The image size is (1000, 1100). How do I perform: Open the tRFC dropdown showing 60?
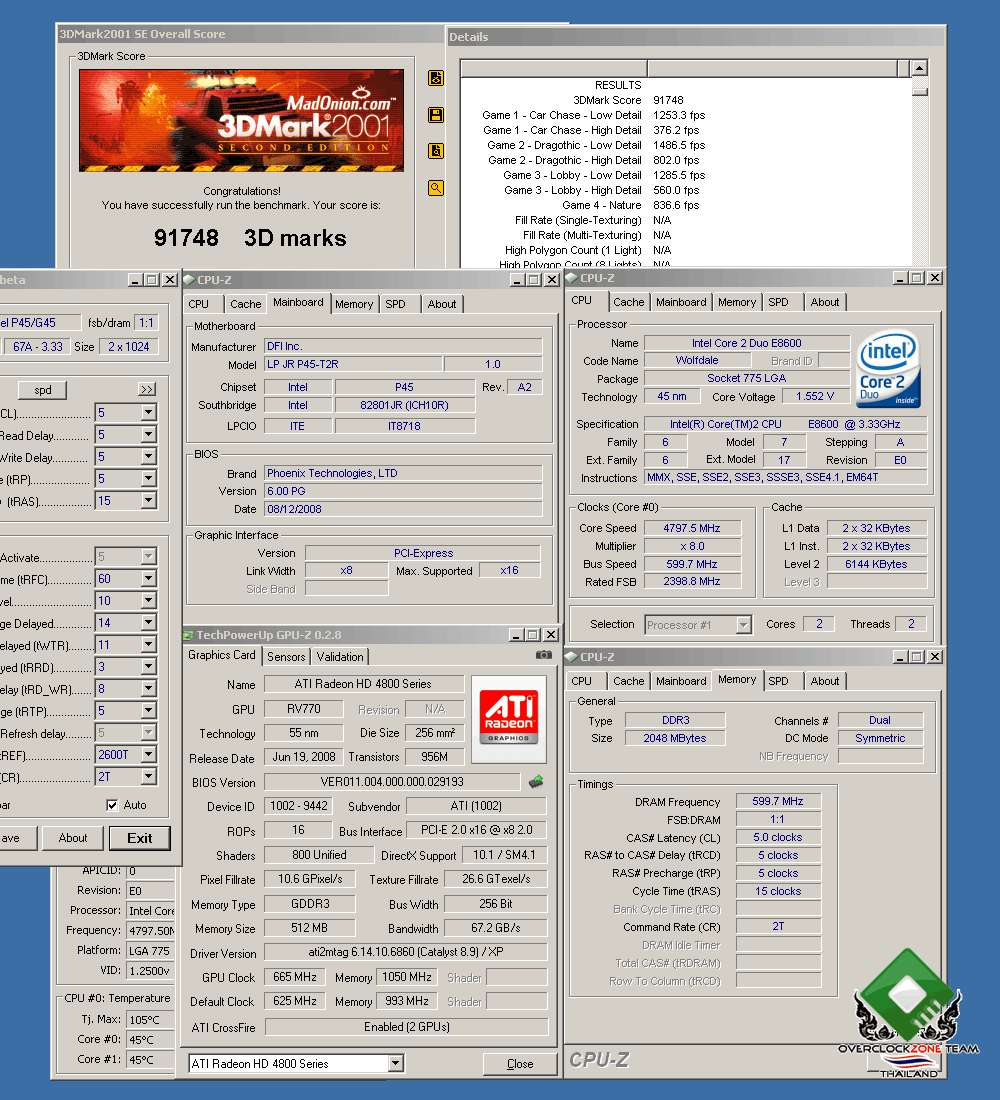(149, 579)
